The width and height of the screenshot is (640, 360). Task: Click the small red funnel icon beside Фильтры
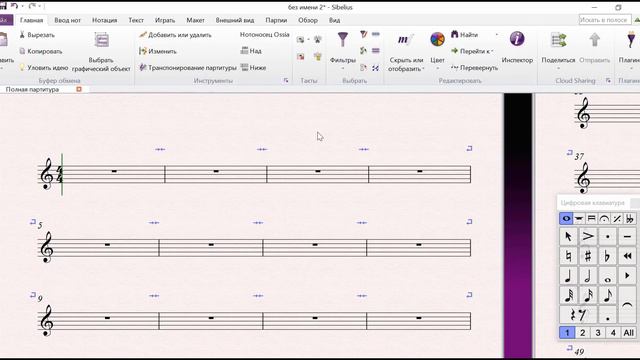tap(363, 34)
